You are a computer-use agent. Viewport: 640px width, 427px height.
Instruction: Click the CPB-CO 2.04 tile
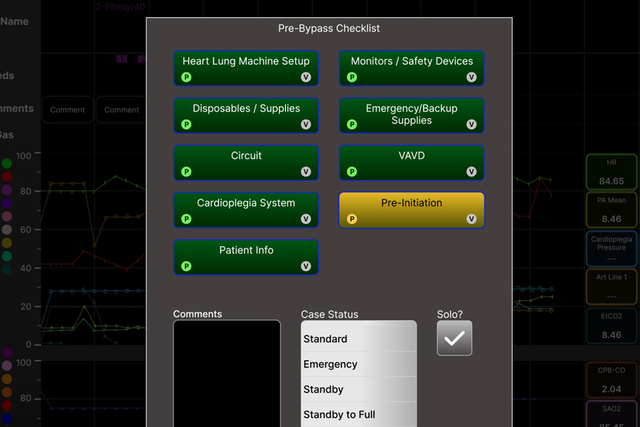click(x=611, y=380)
